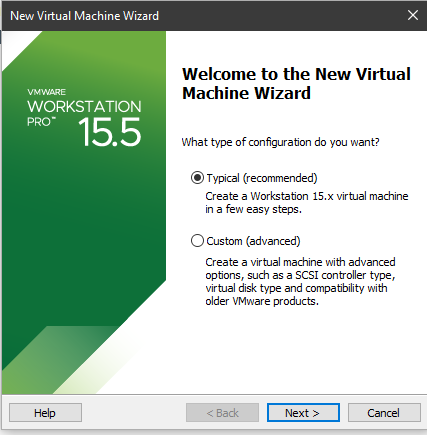Click the disabled < Back button
Screen dimensions: 427x435
(222, 413)
